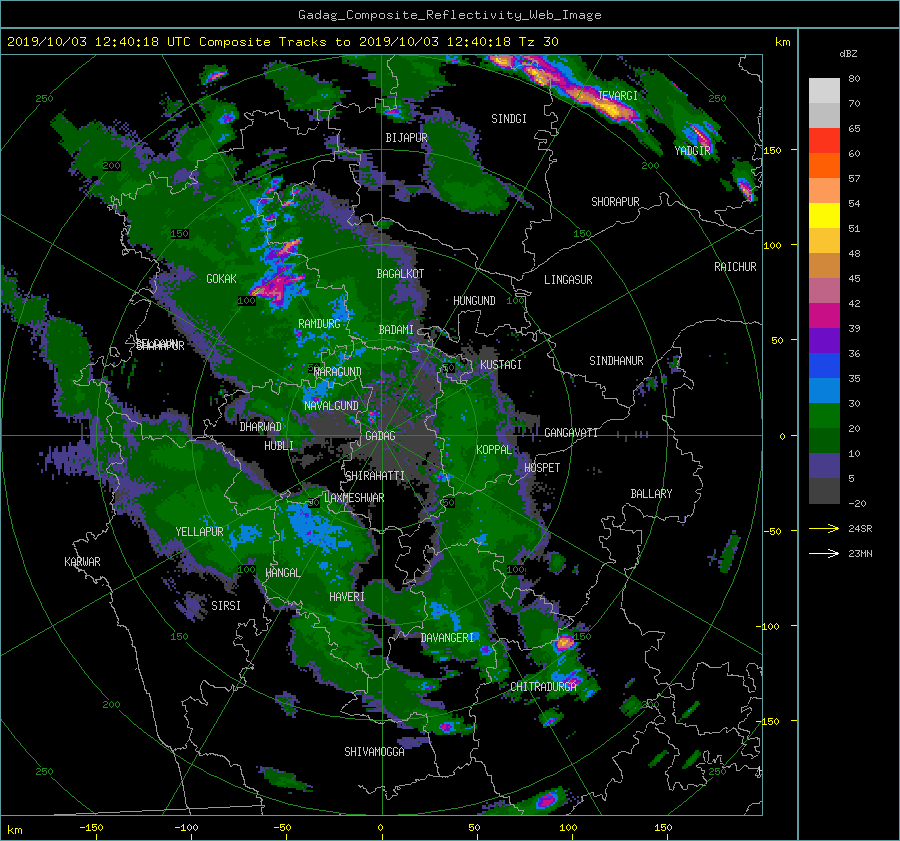900x841 pixels.
Task: Click the yellow 24SR track arrow in legend
Action: [824, 529]
